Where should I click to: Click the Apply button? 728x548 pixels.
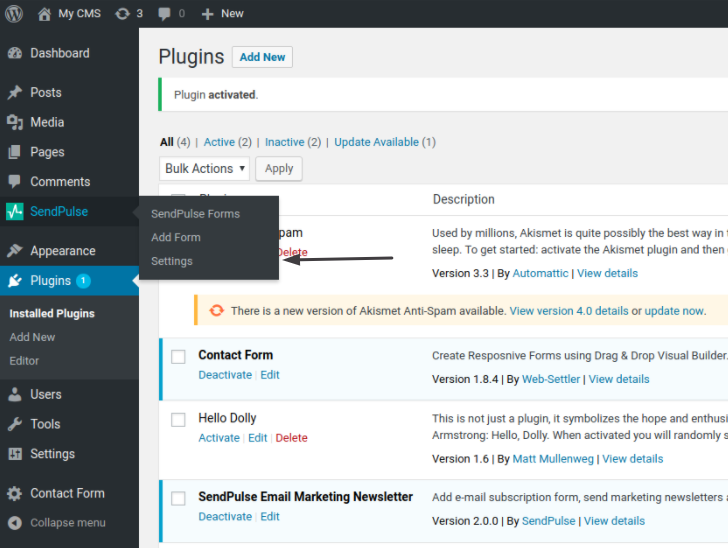point(279,169)
